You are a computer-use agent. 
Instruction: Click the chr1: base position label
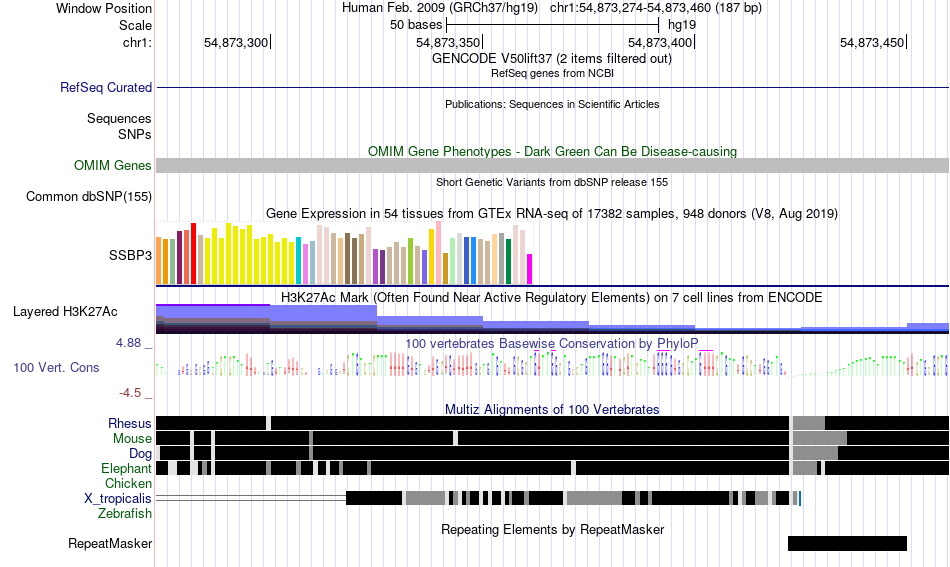point(137,42)
